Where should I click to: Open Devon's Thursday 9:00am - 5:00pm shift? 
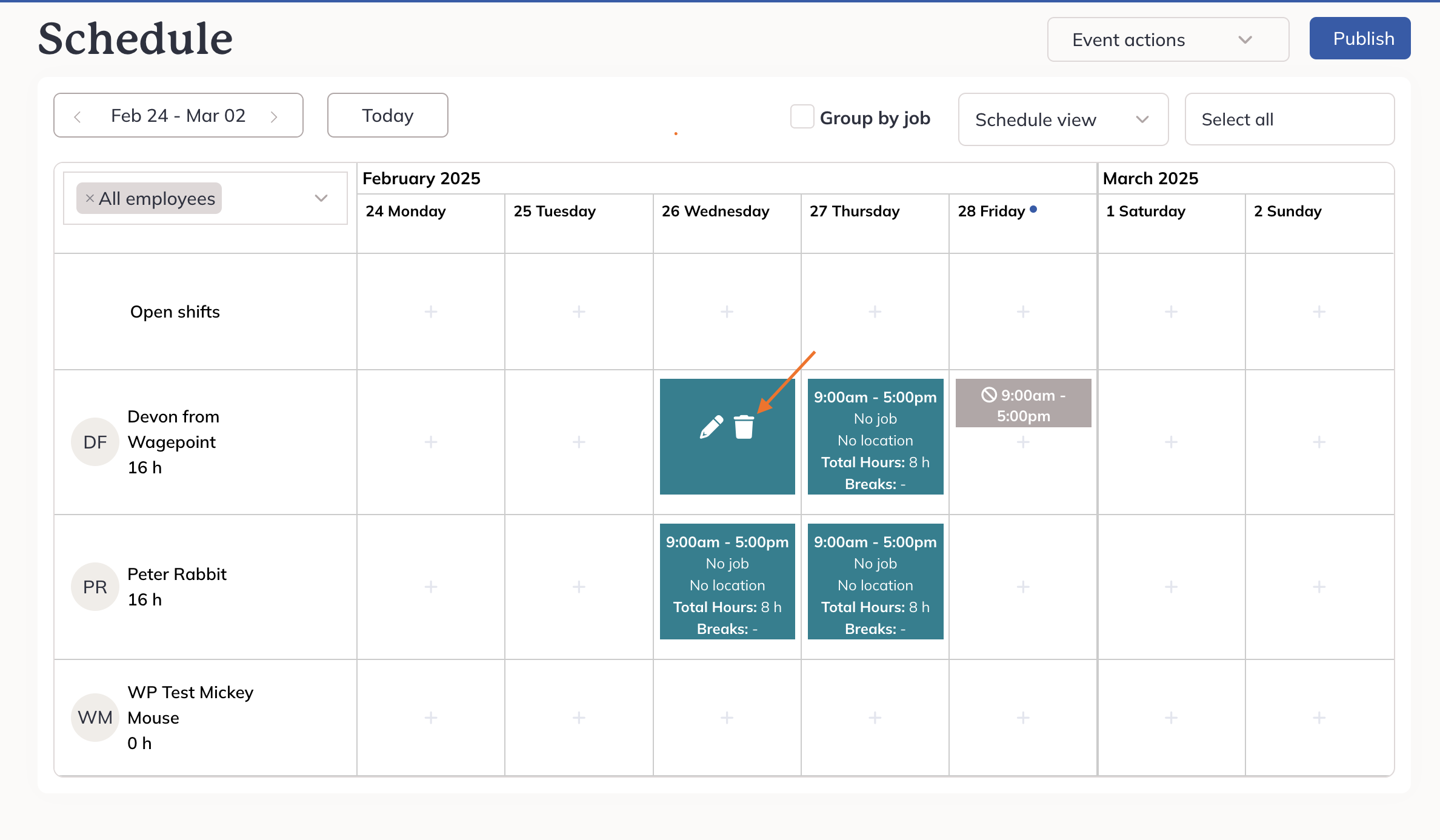(x=875, y=436)
